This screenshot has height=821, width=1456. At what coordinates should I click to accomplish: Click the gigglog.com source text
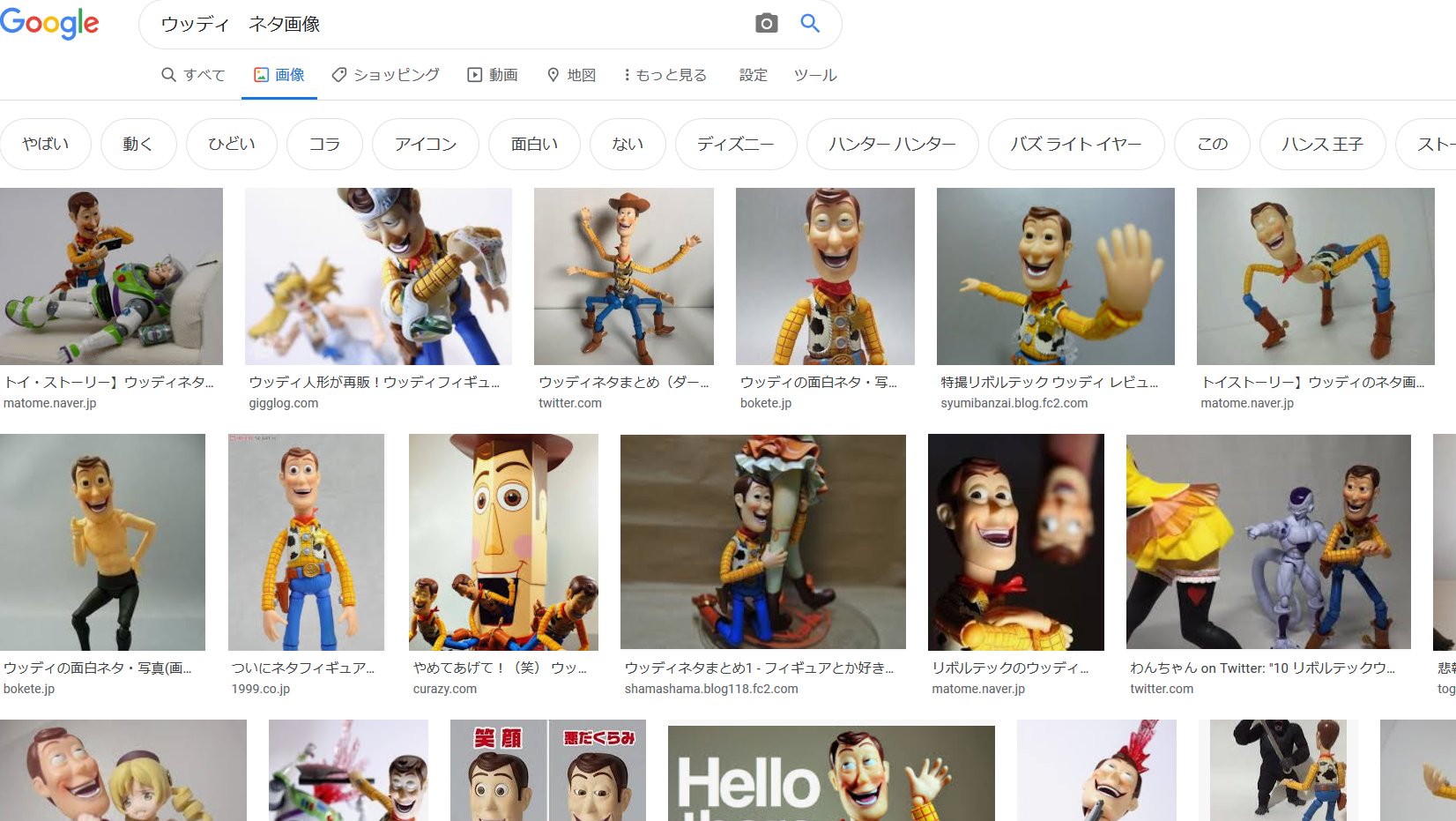tap(284, 403)
